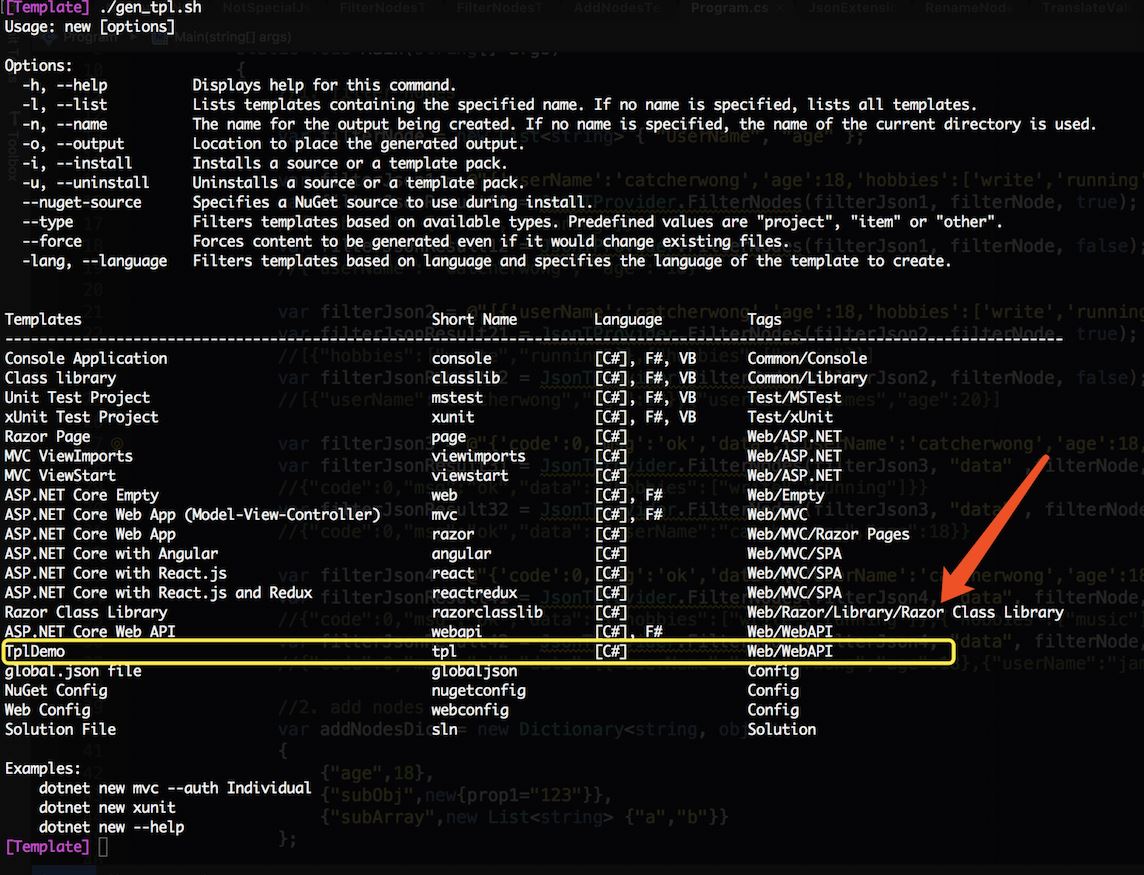Click the 'dotnet new mvc --auth Individual' example
This screenshot has width=1144, height=875.
[175, 788]
